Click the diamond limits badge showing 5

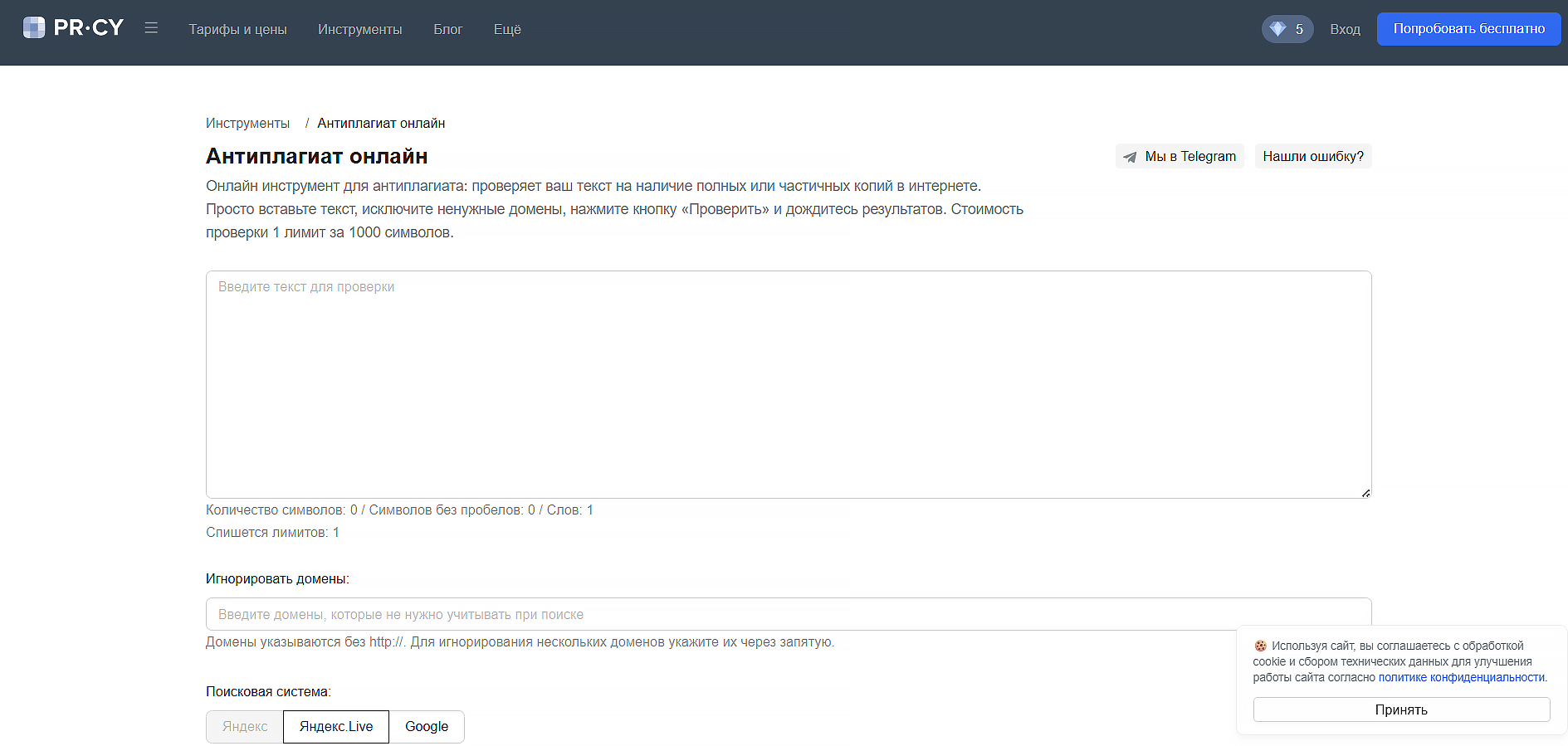pyautogui.click(x=1287, y=29)
